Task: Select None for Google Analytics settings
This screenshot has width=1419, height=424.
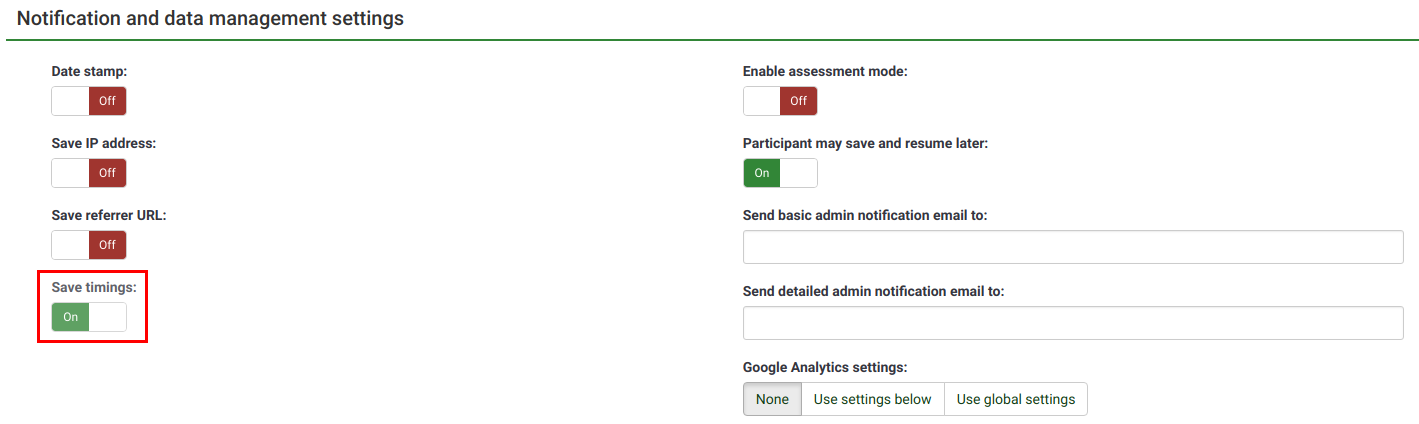Action: click(x=772, y=399)
